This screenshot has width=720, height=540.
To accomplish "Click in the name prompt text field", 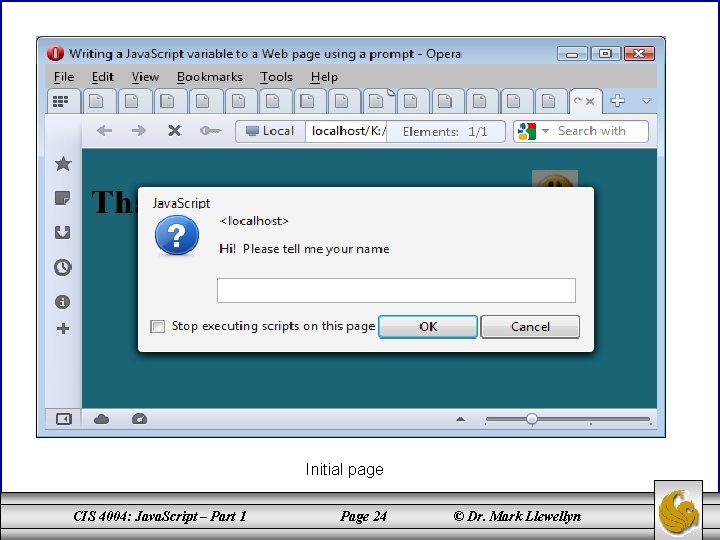I will pos(396,290).
